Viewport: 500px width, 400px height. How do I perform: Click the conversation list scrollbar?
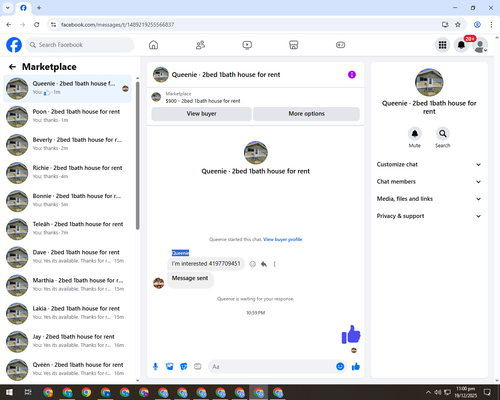(x=138, y=155)
